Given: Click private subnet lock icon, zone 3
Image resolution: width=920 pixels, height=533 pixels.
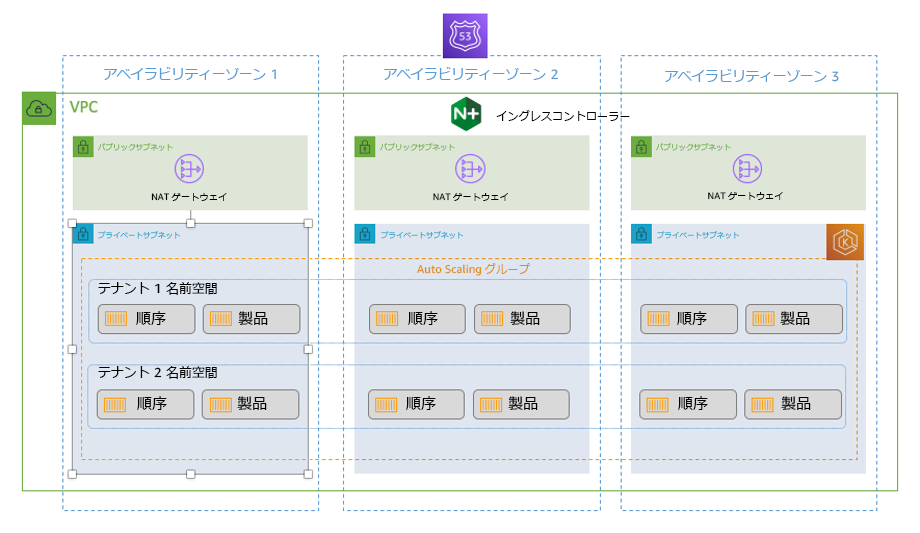Looking at the screenshot, I should coord(641,234).
